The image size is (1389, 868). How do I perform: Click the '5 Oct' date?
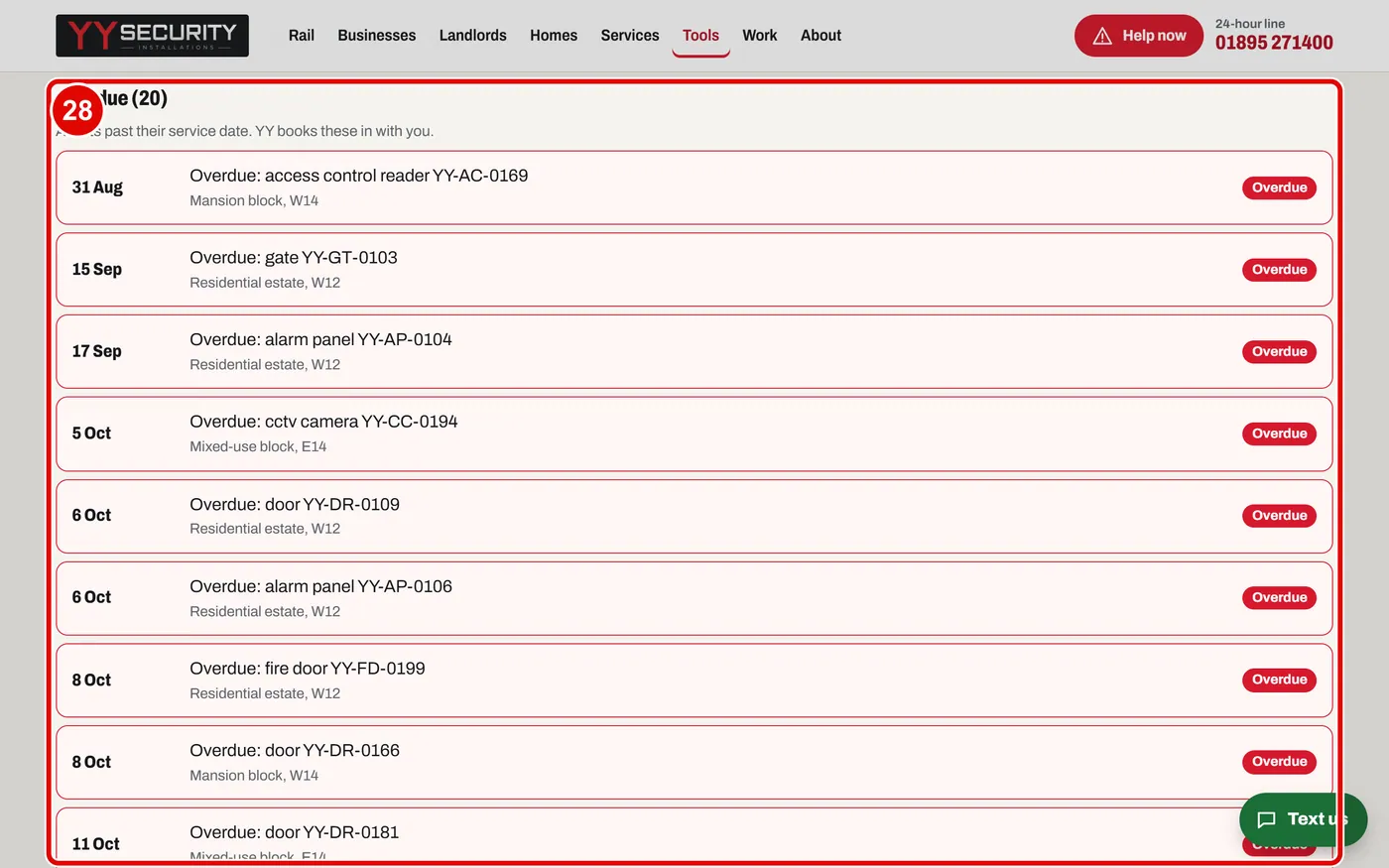[x=91, y=434]
